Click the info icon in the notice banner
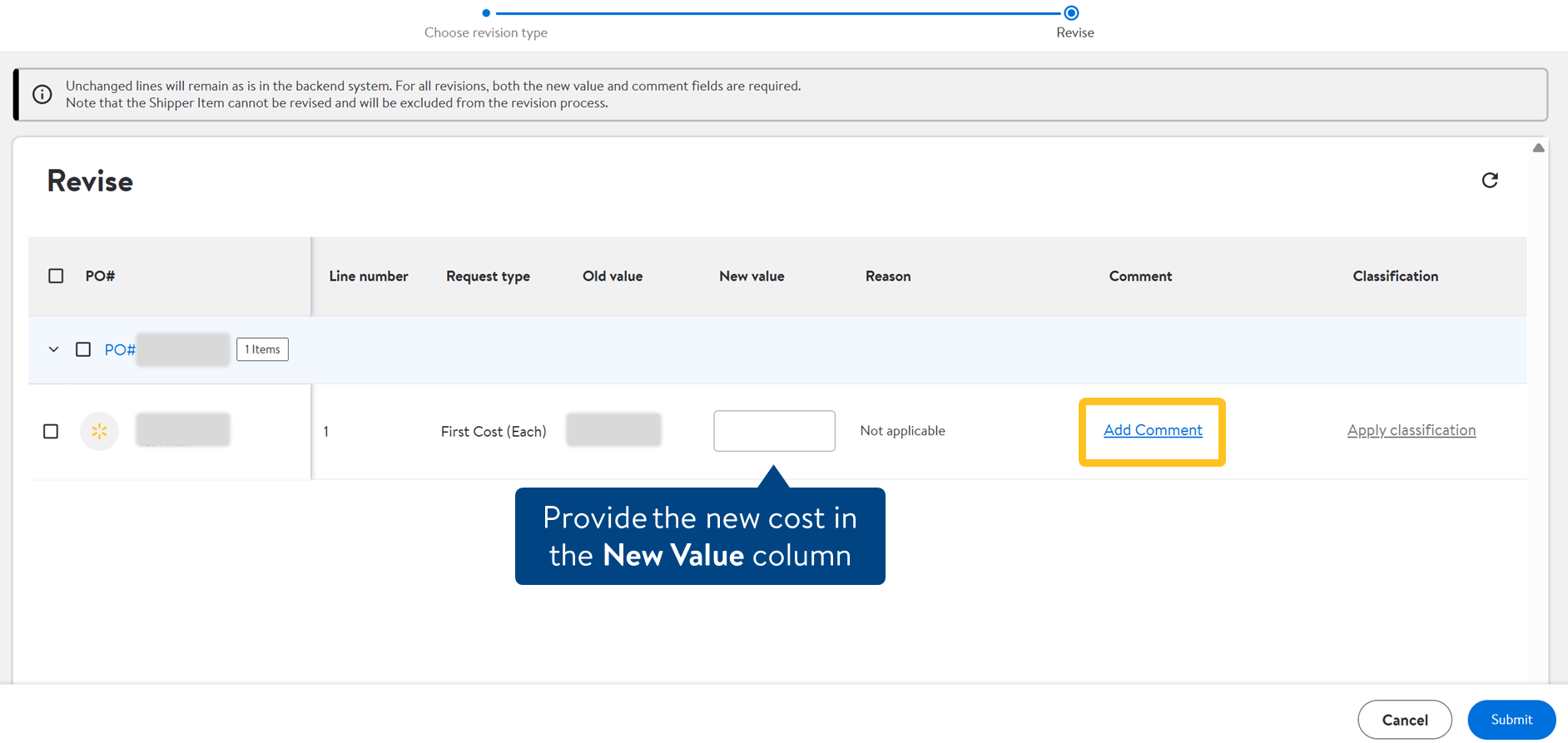 tap(42, 94)
